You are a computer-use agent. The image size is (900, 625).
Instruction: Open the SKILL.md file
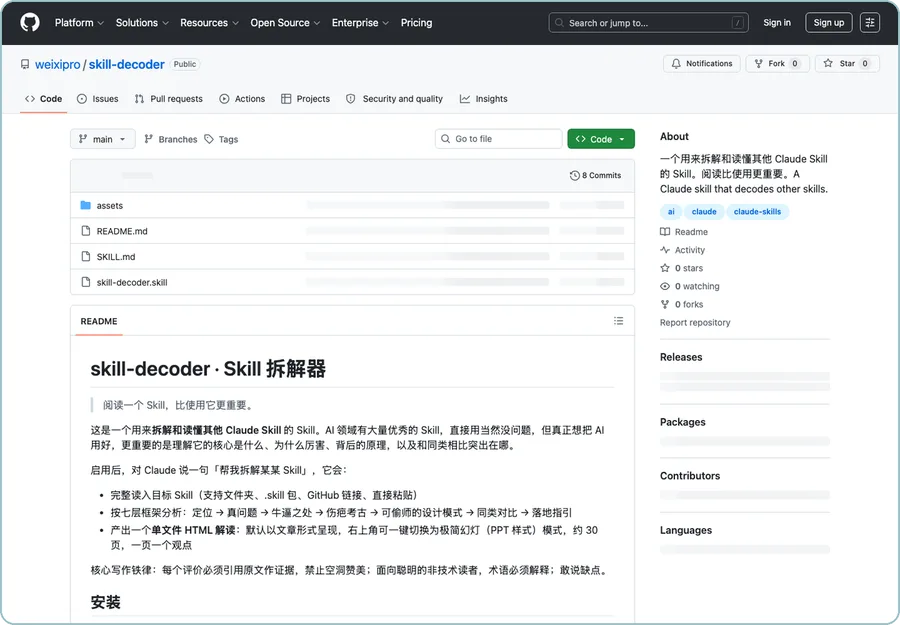116,257
